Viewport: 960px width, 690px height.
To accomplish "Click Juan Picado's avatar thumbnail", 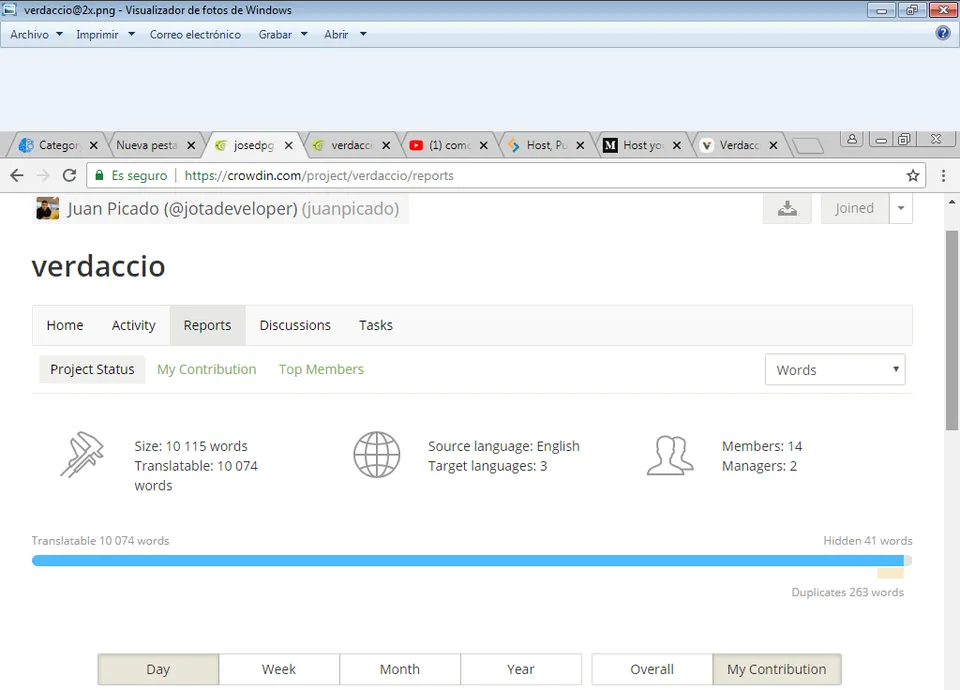I will point(47,208).
